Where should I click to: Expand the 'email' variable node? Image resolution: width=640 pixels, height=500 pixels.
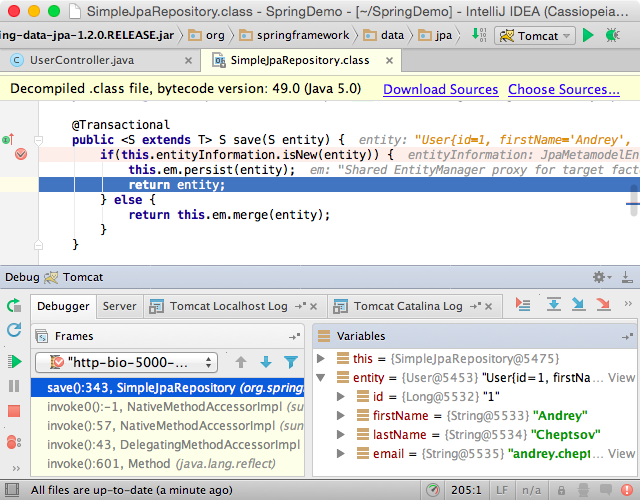coord(340,453)
